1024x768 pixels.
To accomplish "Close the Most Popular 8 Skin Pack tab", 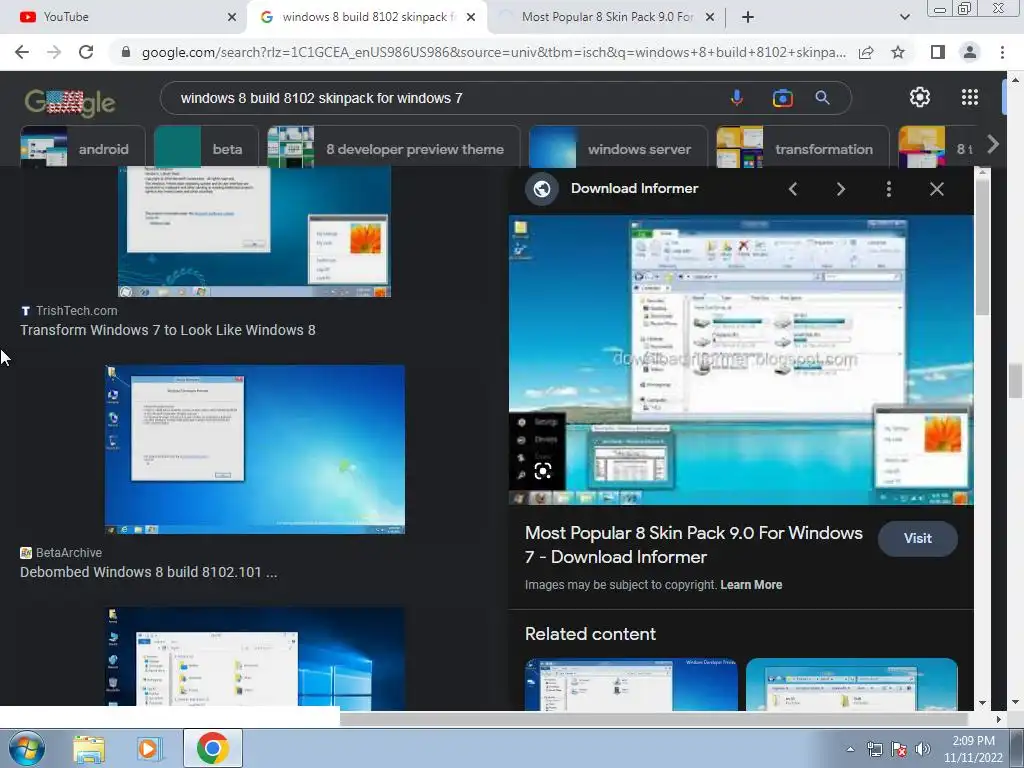I will pyautogui.click(x=710, y=17).
